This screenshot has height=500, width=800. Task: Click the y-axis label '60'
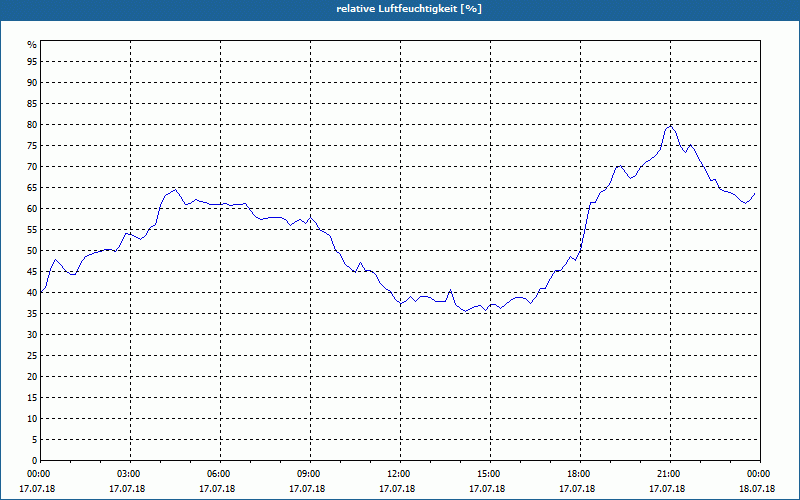tap(32, 209)
